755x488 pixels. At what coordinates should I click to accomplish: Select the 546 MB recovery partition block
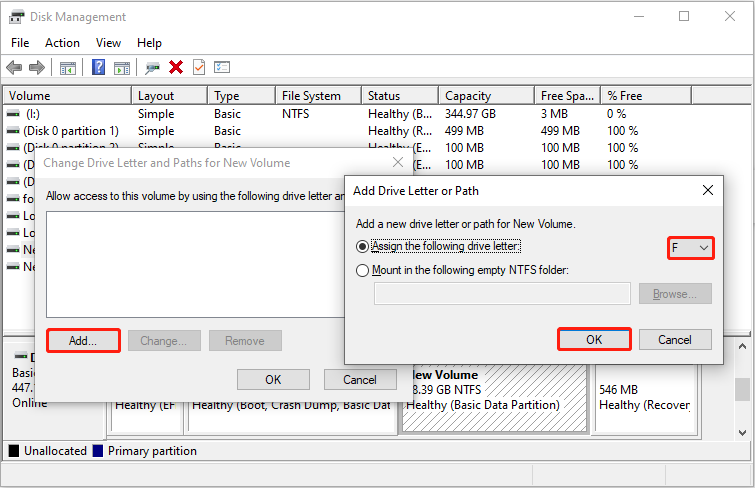tap(645, 397)
